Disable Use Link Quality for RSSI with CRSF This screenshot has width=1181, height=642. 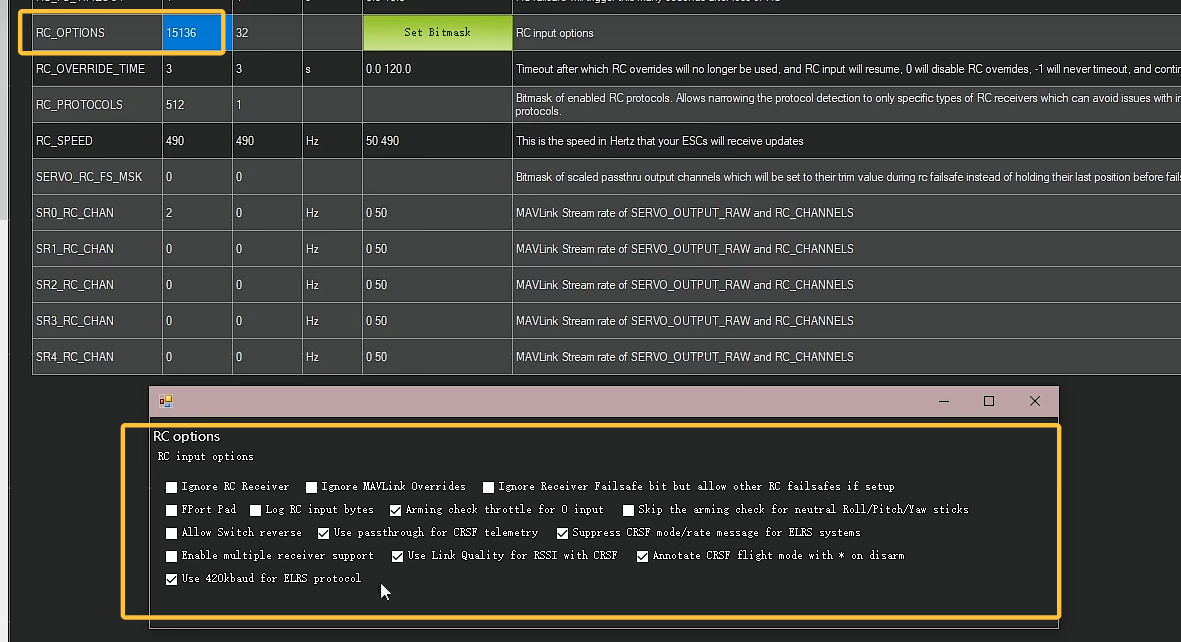[398, 557]
